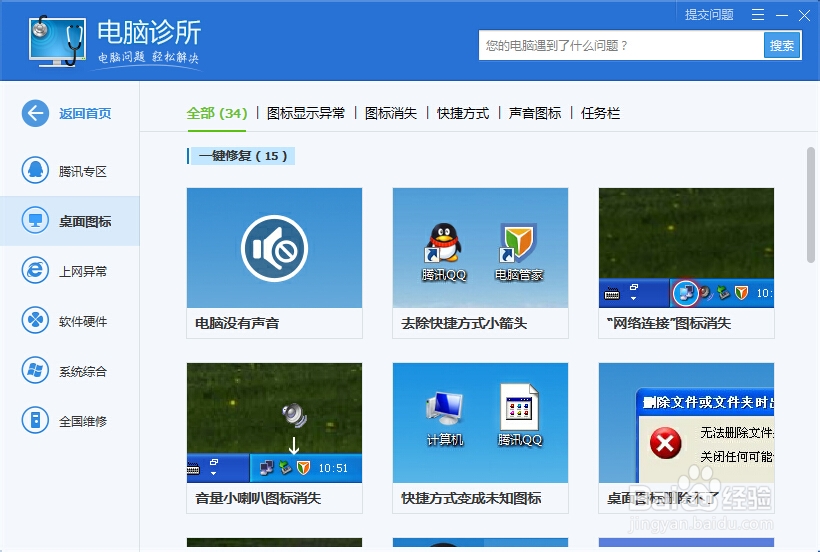Open the 上网异常 IE icon in sidebar
This screenshot has height=552, width=820.
(x=35, y=270)
